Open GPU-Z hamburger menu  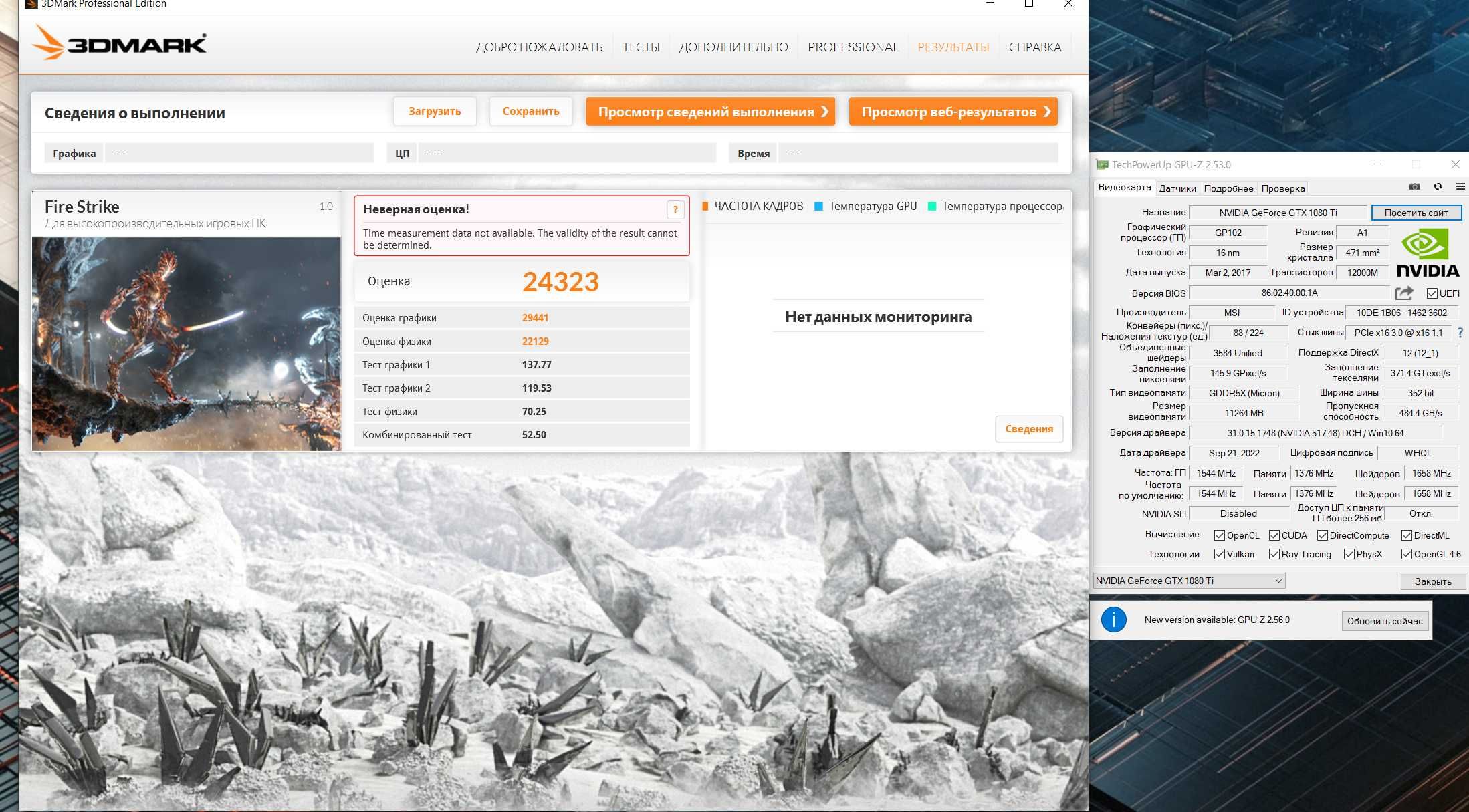pyautogui.click(x=1460, y=187)
